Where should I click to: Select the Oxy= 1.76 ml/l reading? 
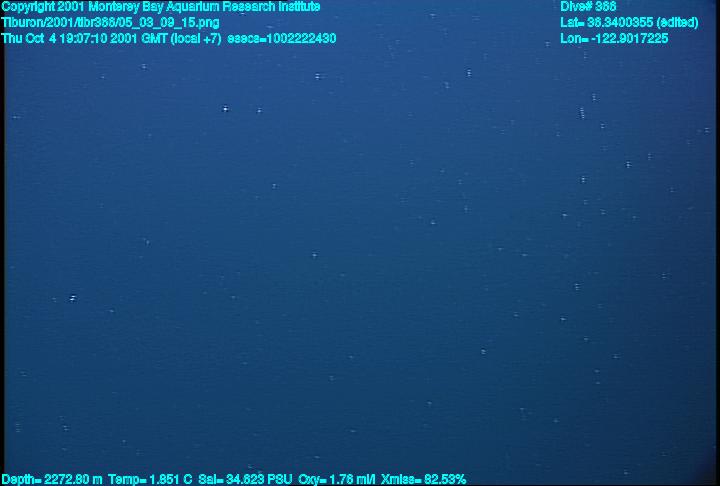tap(337, 479)
